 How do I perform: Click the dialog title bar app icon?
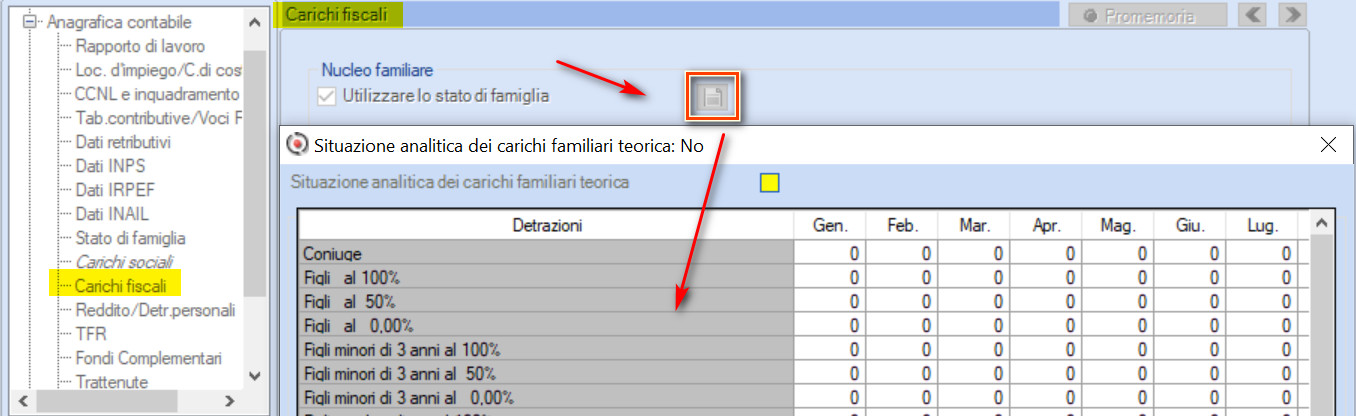point(297,145)
